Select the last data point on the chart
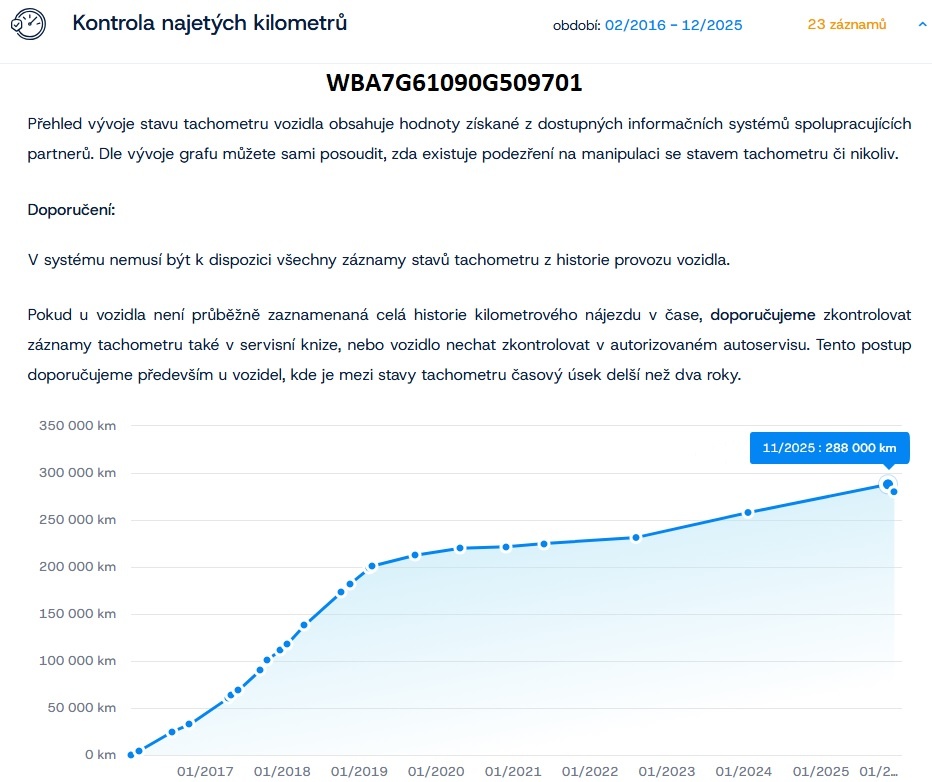This screenshot has height=782, width=932. [x=894, y=491]
